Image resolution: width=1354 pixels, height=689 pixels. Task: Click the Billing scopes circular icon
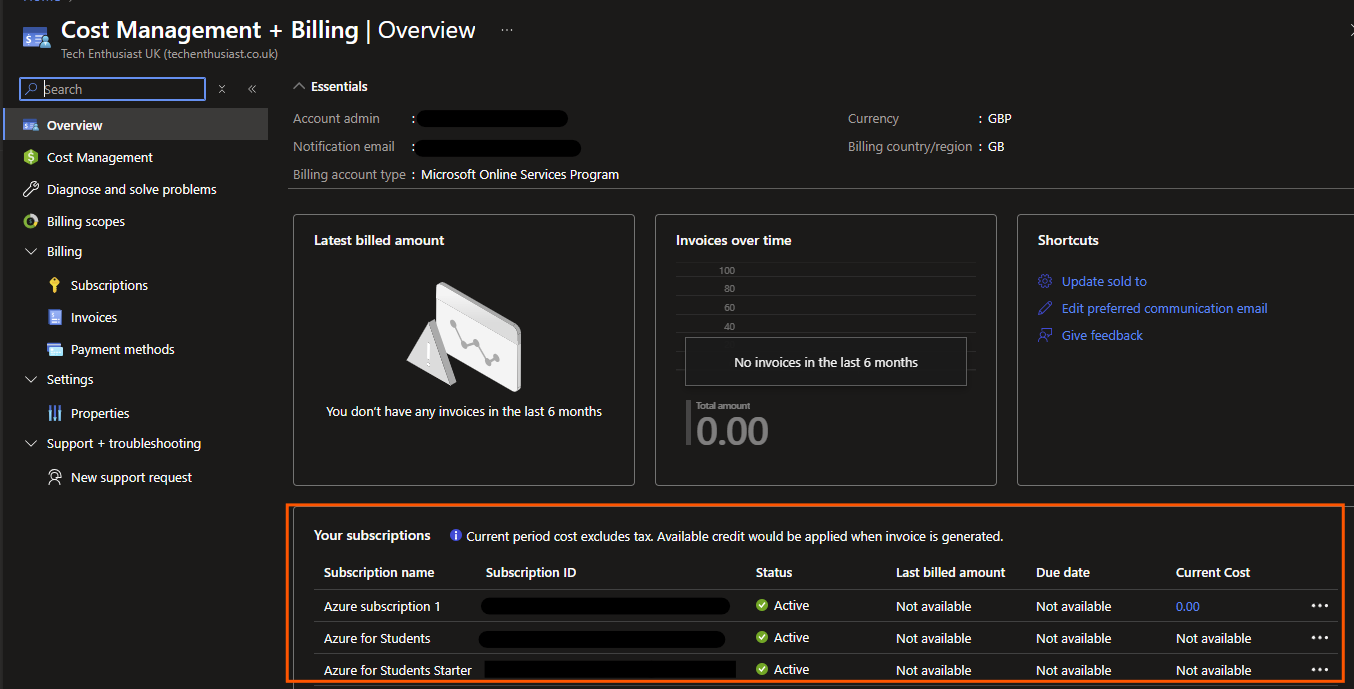(x=31, y=221)
